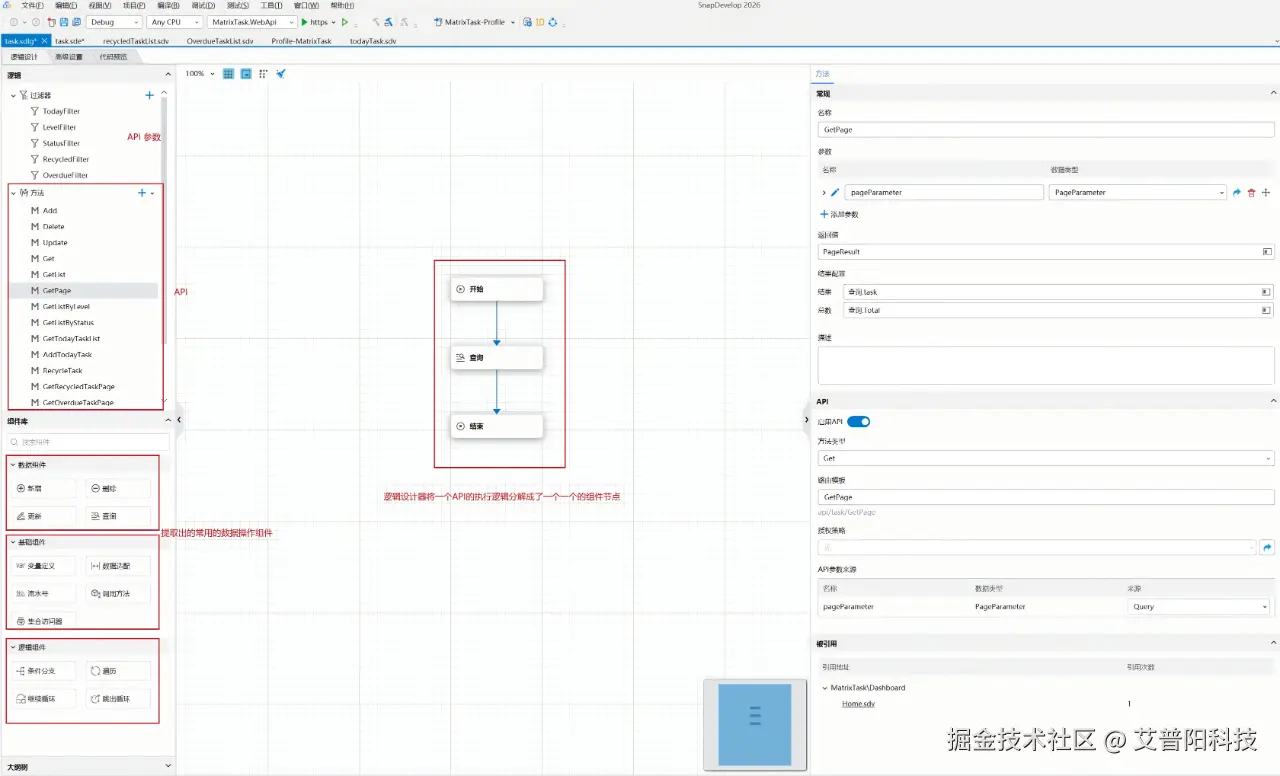This screenshot has height=776, width=1280.
Task: Select the 删除 data component
Action: pos(119,489)
